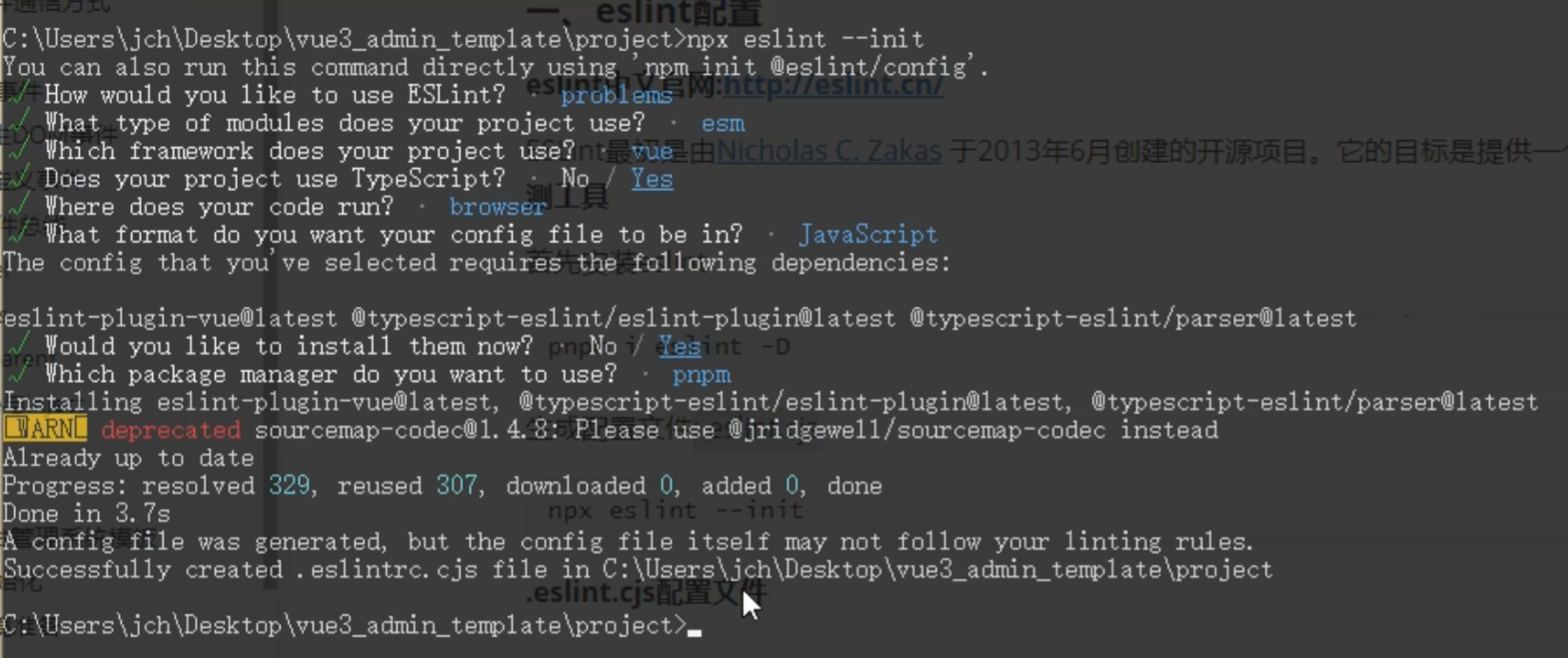Click checkmark beside the code run question
This screenshot has height=658, width=1568.
[x=19, y=206]
